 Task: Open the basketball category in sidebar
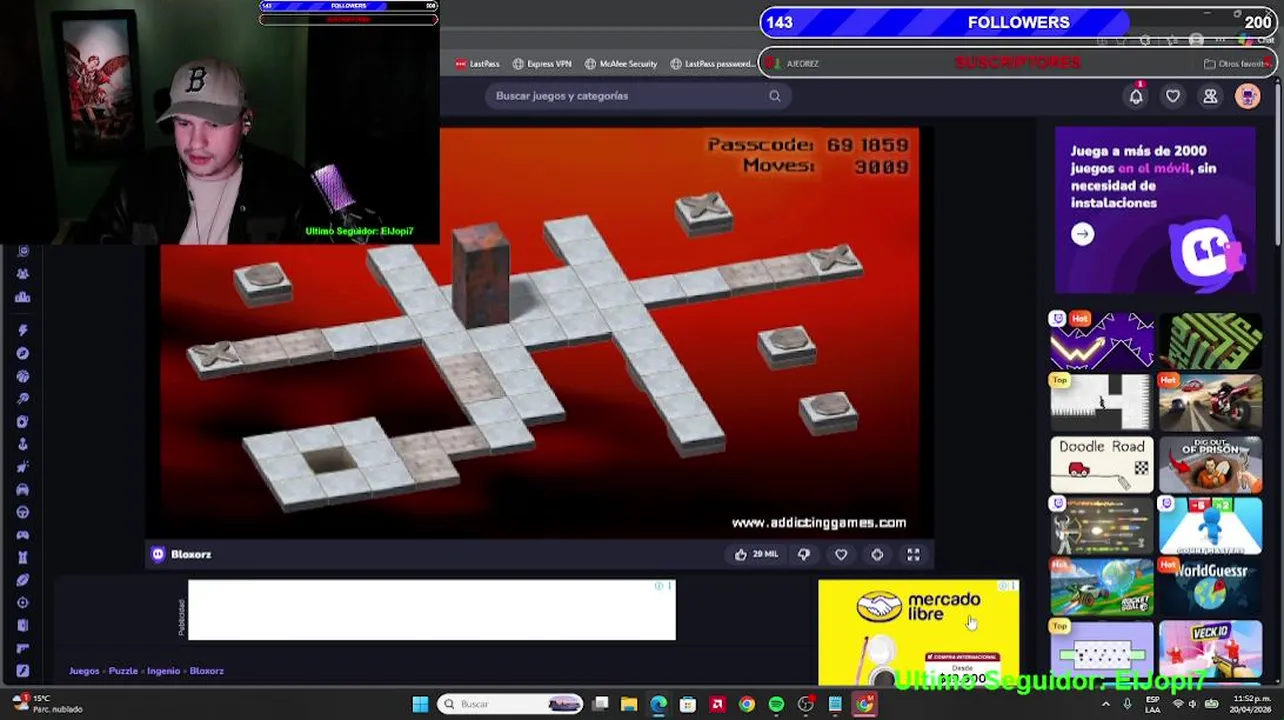coord(22,376)
